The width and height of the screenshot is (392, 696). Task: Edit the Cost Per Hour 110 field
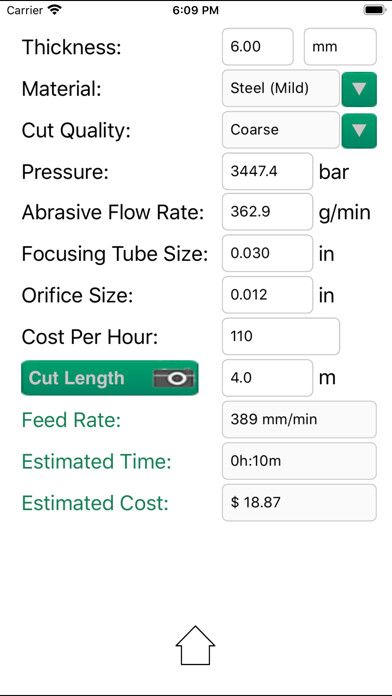281,336
